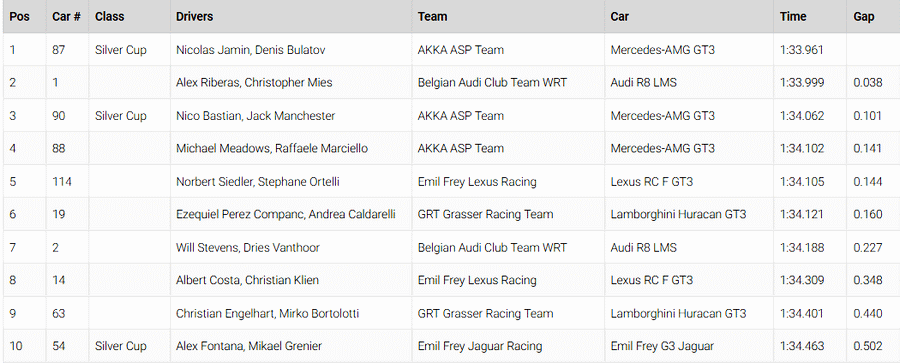The image size is (900, 363).
Task: Click Albert Costa, Christian Klien cell
Action: point(290,280)
